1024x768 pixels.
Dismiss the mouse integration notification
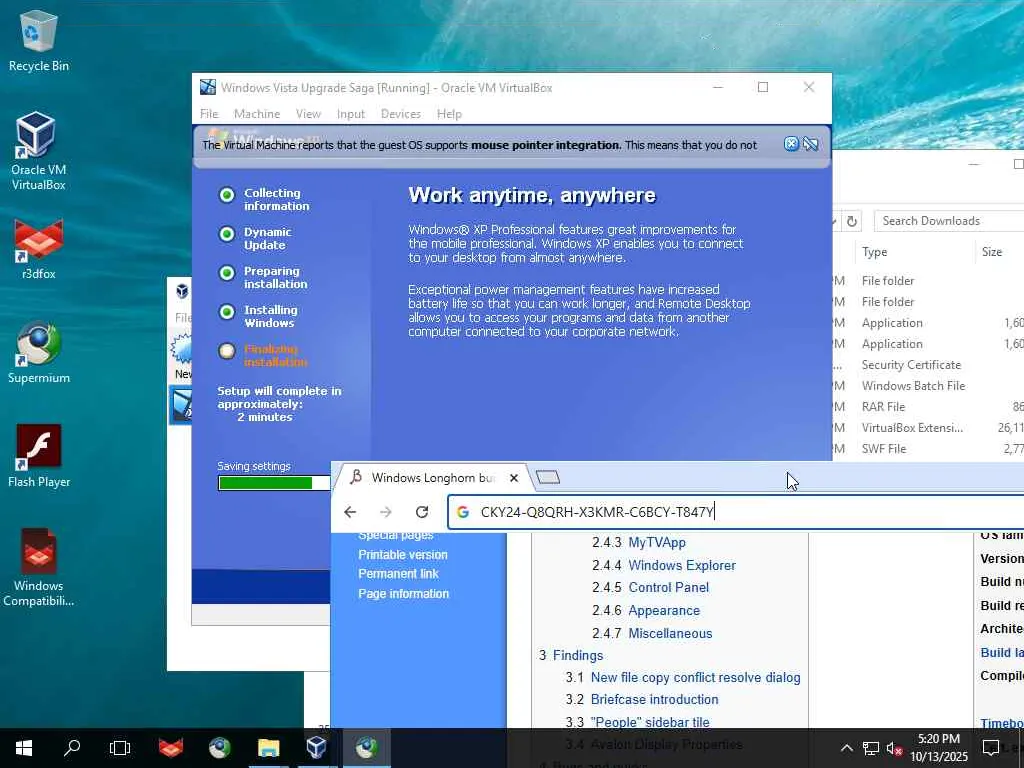(791, 144)
